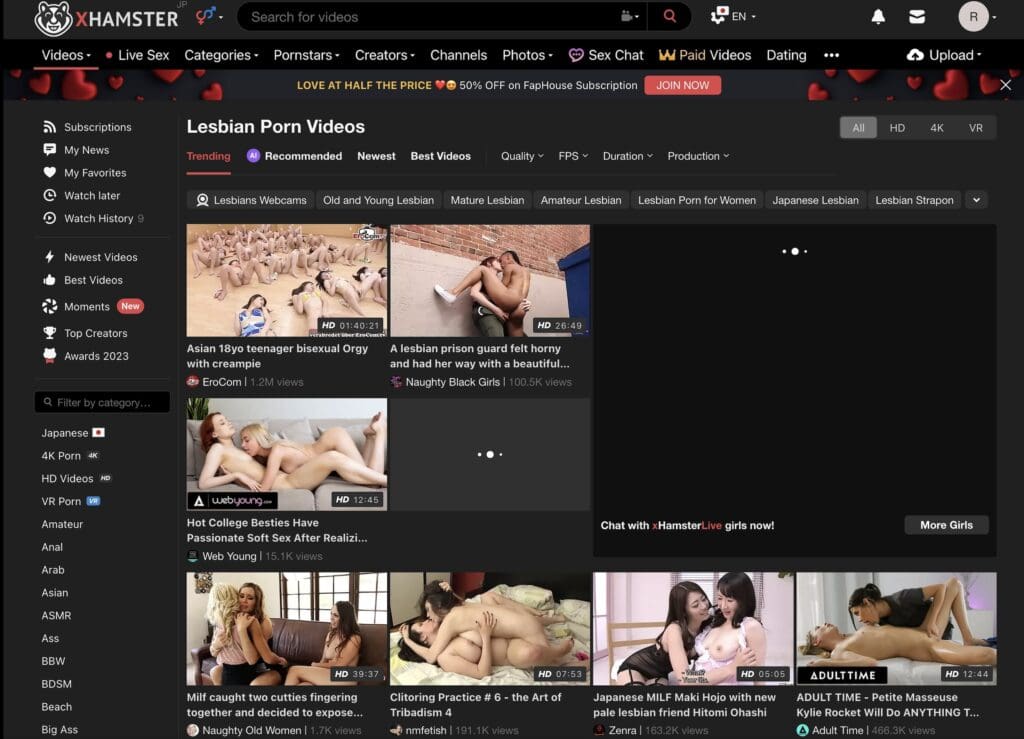Expand the Quality dropdown
The height and width of the screenshot is (739, 1024).
(522, 156)
